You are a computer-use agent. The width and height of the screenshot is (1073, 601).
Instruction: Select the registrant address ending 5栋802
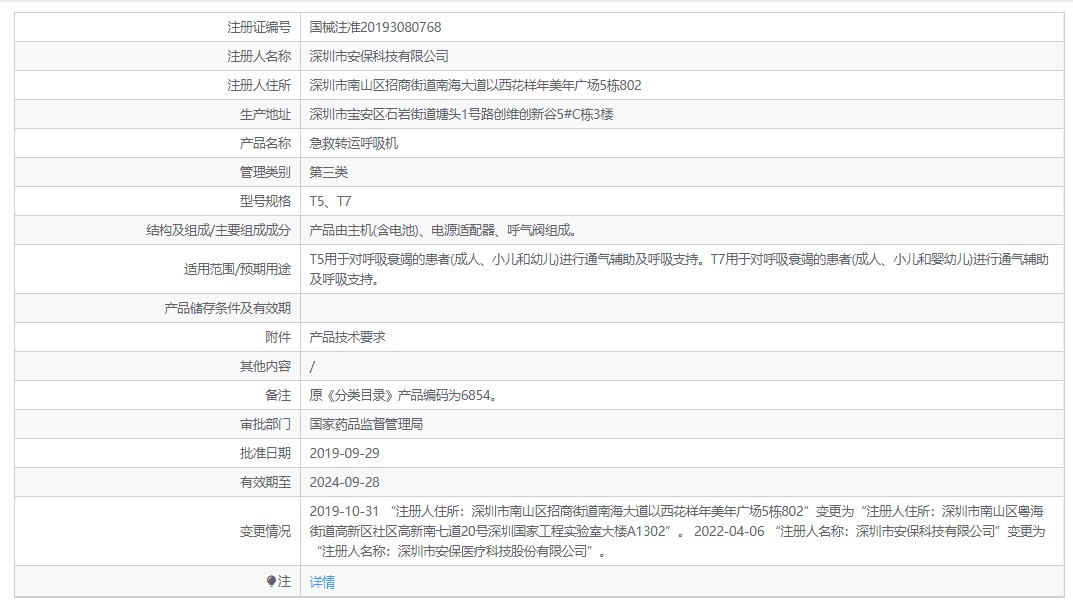tap(476, 86)
